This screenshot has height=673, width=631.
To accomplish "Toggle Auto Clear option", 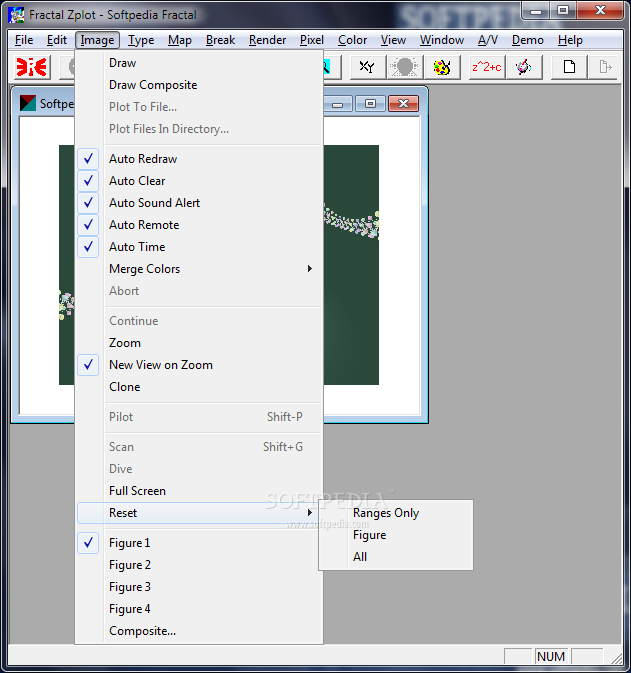I will coord(200,181).
